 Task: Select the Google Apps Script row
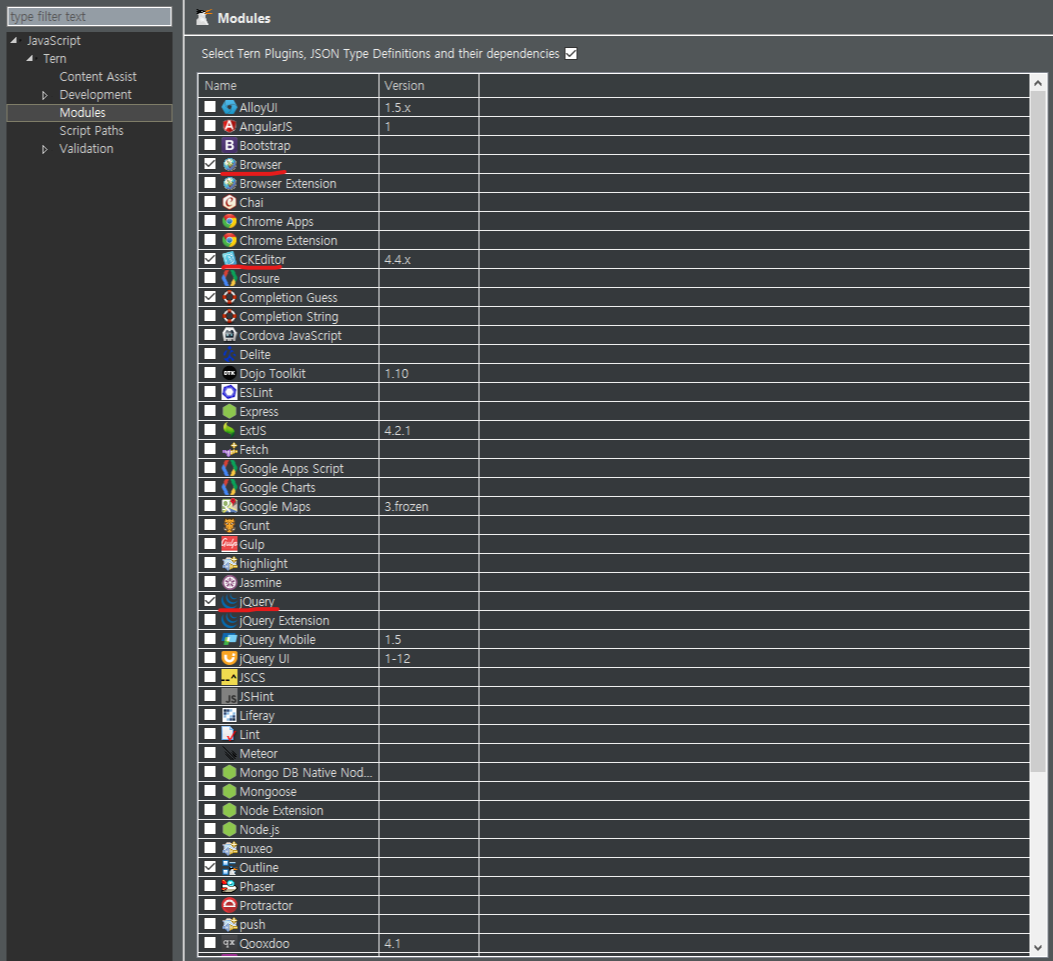[x=613, y=468]
